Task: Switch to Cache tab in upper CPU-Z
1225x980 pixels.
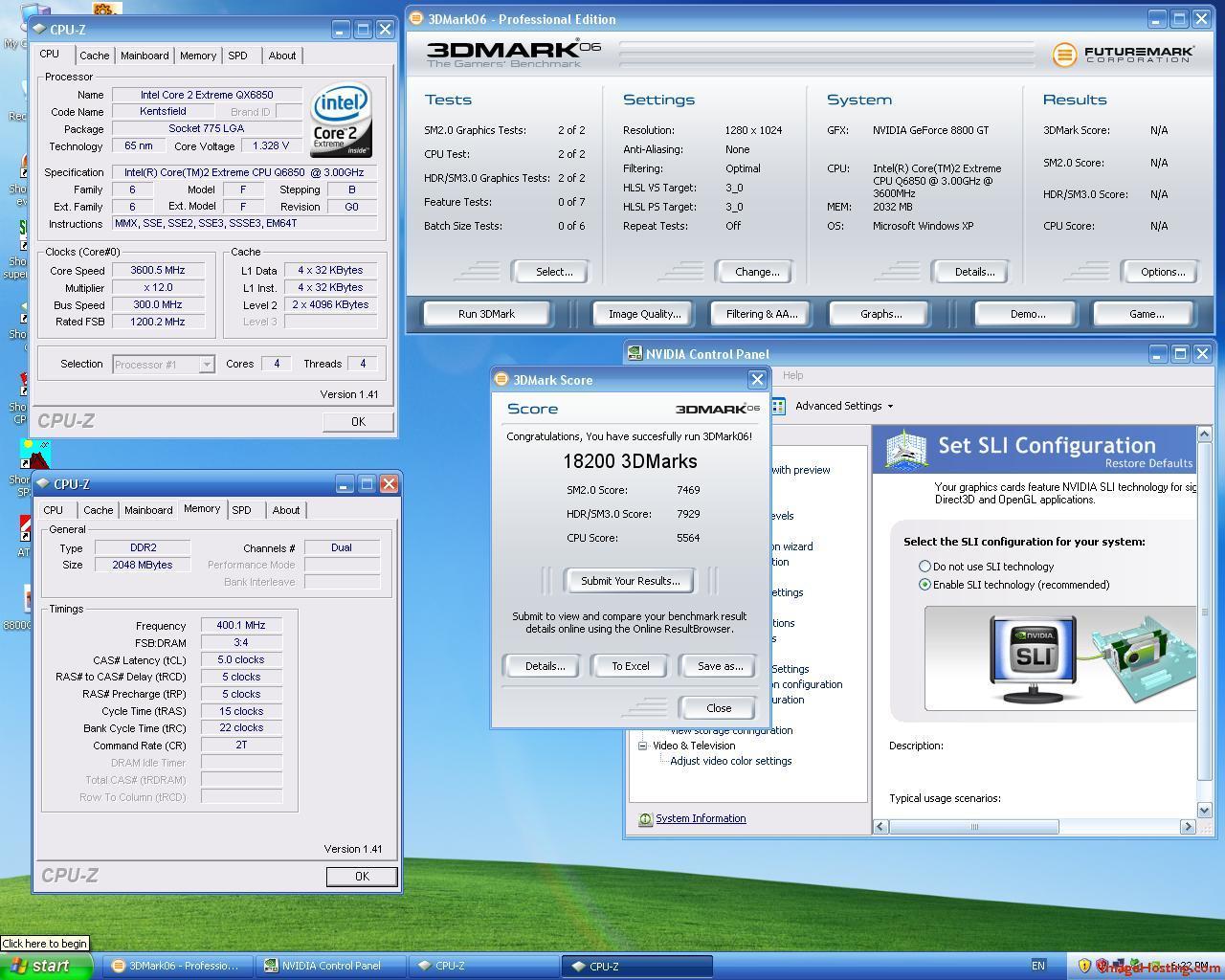Action: tap(94, 56)
